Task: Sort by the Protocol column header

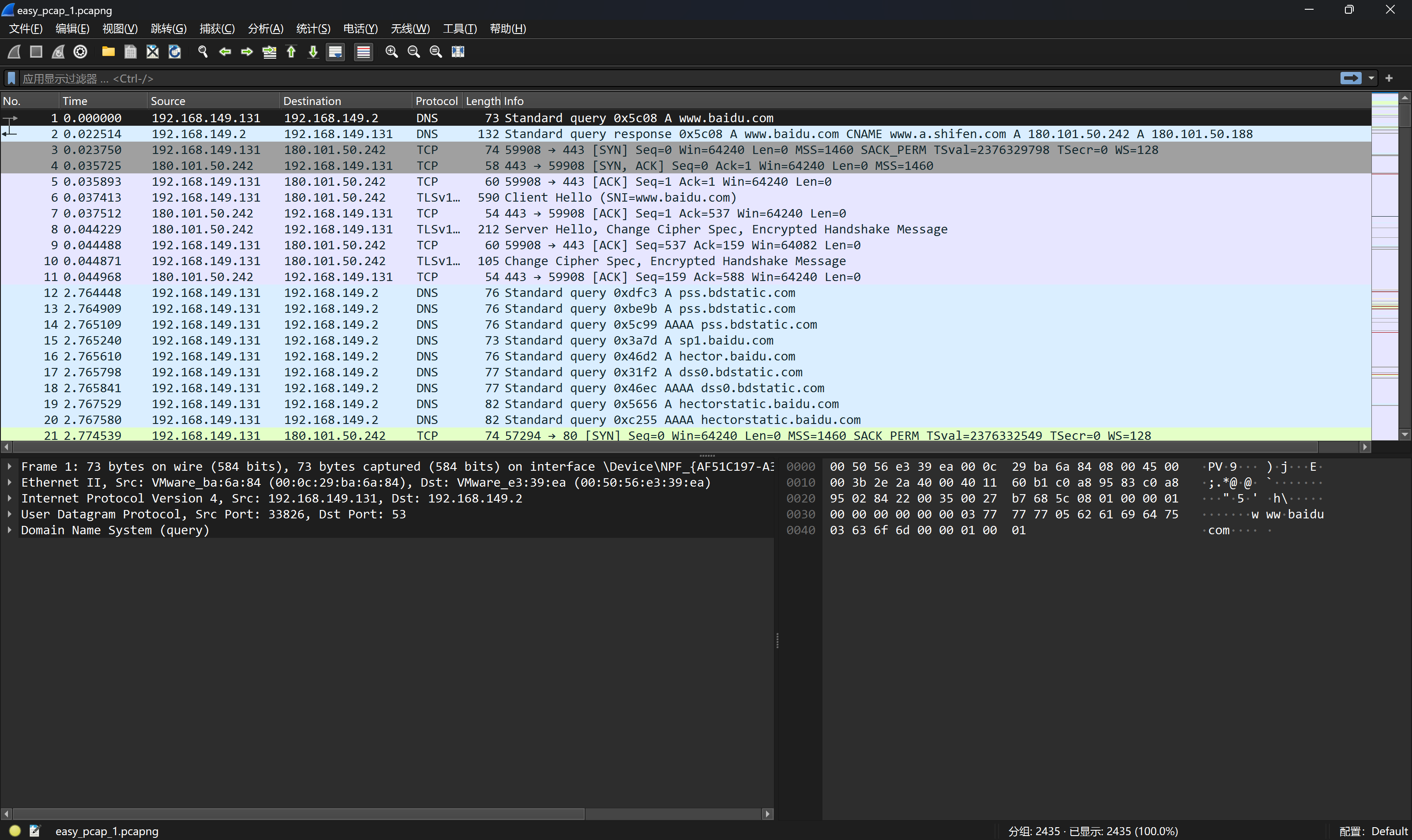Action: click(x=437, y=101)
